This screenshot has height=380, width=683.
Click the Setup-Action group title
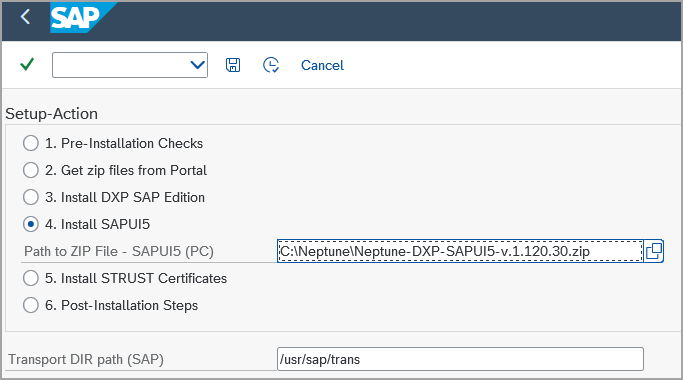51,114
